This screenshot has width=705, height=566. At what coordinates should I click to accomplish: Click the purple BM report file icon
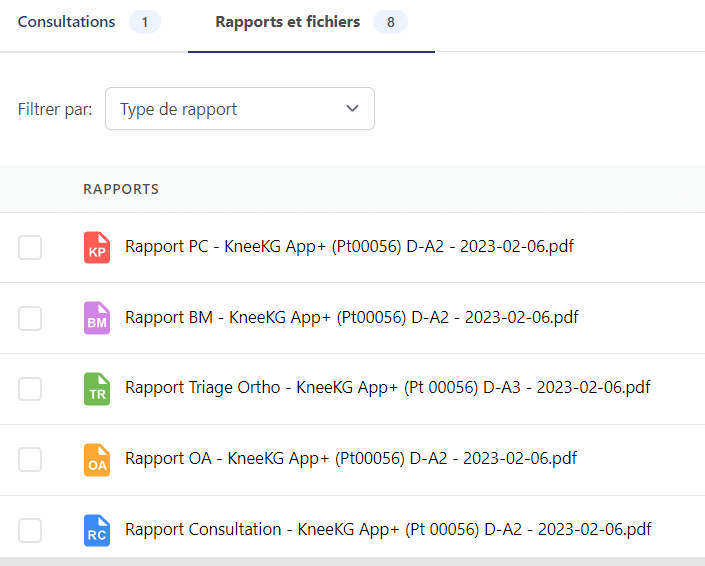pos(97,318)
